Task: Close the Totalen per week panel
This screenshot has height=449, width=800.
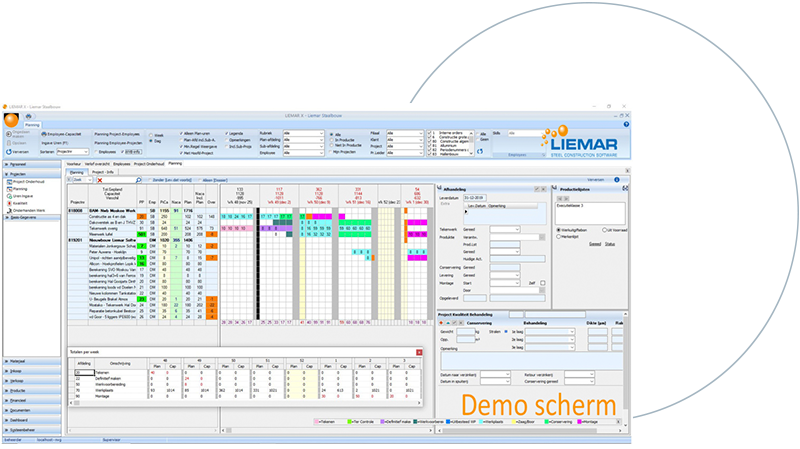Action: (419, 352)
